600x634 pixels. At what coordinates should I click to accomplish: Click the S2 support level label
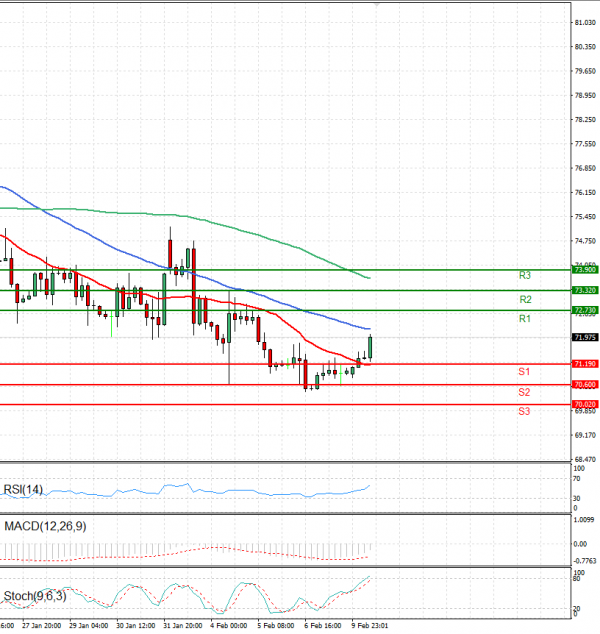(524, 392)
